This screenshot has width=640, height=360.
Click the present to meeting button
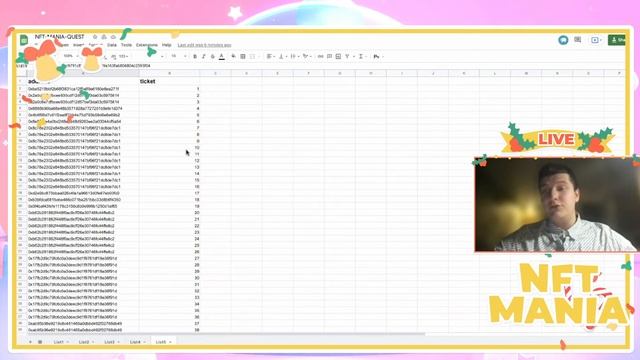(596, 40)
